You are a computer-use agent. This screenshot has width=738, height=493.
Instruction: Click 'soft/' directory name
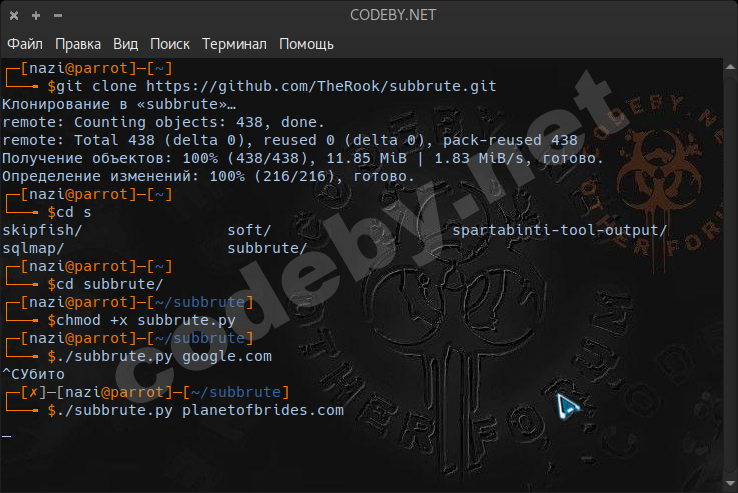coord(249,230)
